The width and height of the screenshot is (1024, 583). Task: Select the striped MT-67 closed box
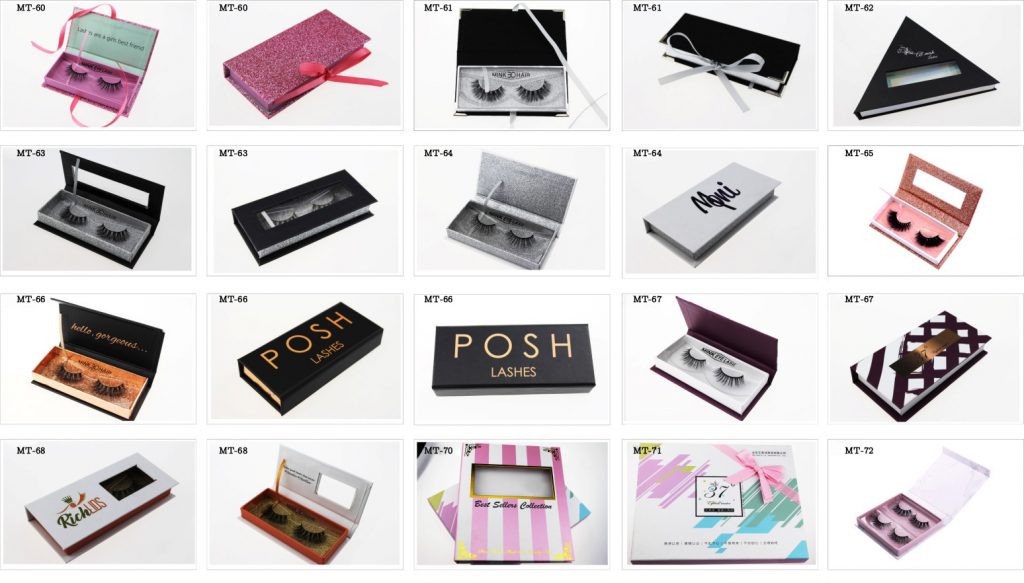pos(925,358)
